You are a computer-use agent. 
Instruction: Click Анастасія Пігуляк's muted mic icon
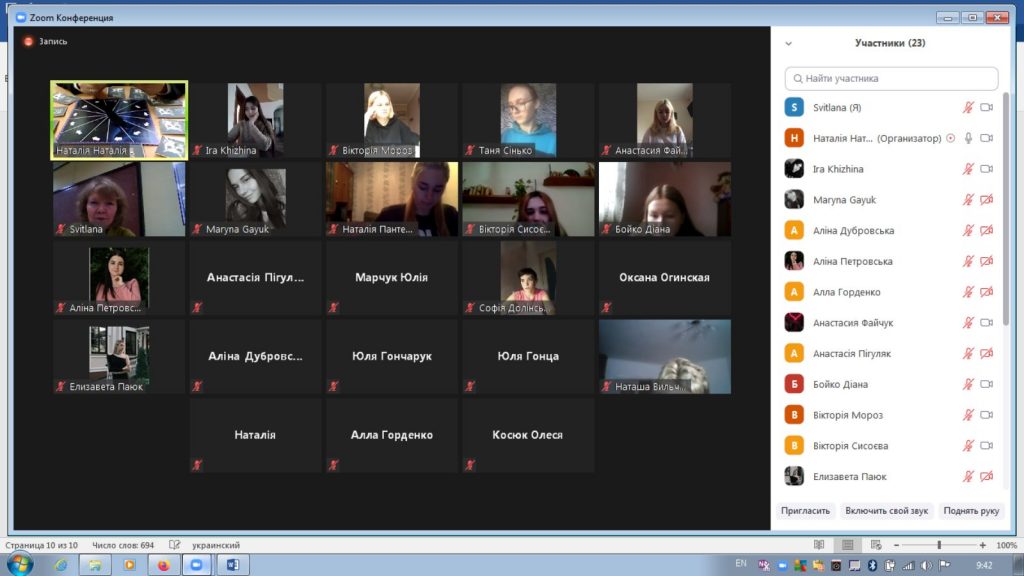968,353
